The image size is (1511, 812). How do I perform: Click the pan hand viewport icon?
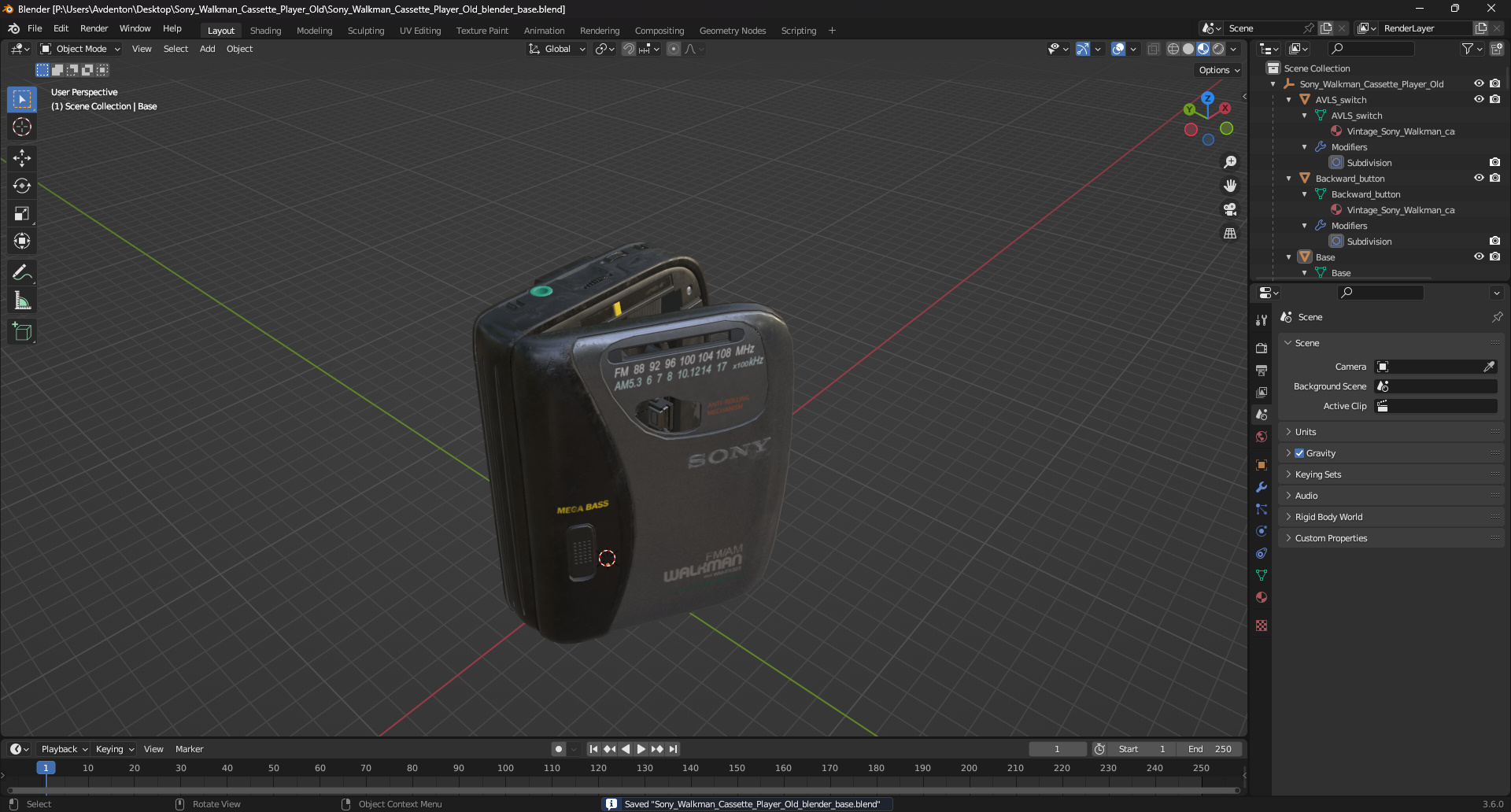1230,186
